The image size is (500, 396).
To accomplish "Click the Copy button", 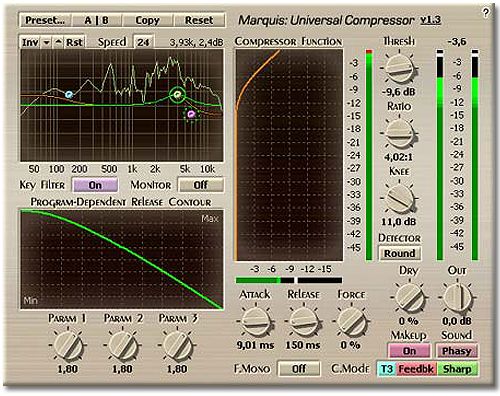I will [148, 20].
